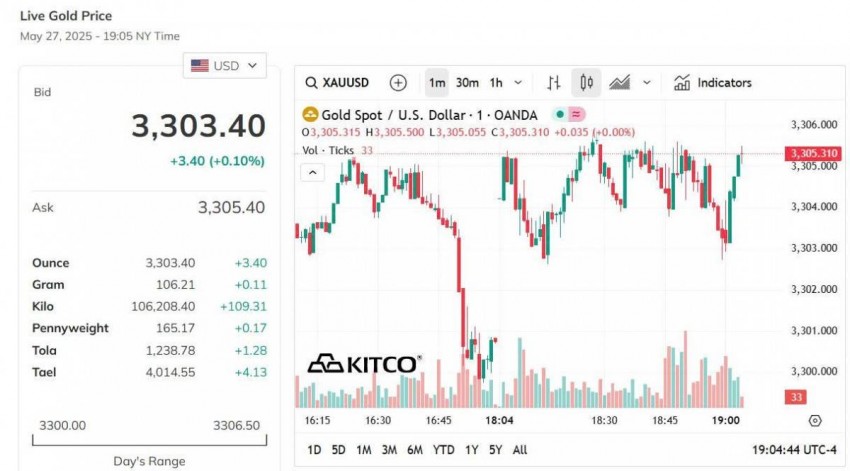
Task: Switch chart interval to 1m
Action: [x=437, y=83]
